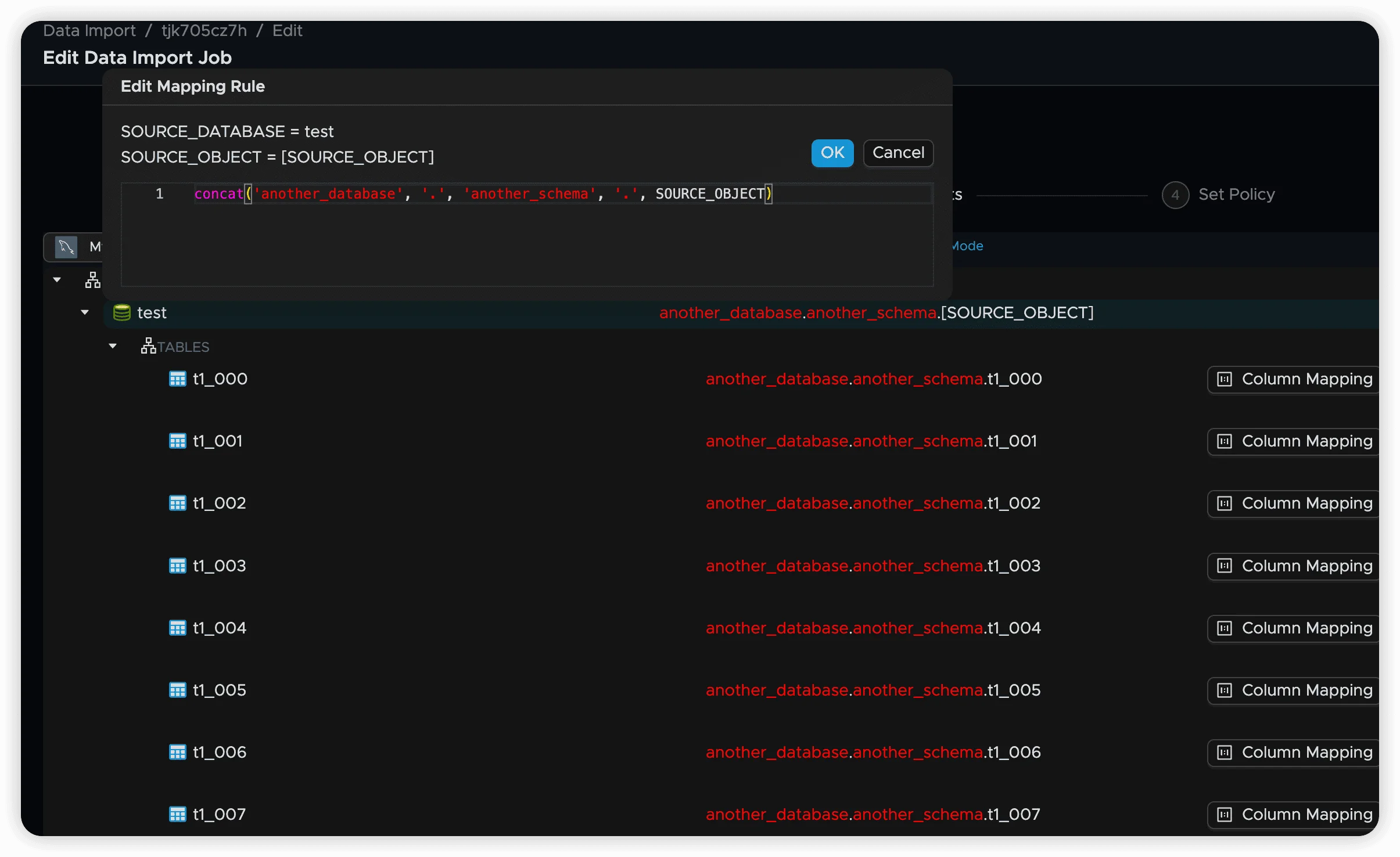Open Column Mapping for t1_001

[1294, 442]
